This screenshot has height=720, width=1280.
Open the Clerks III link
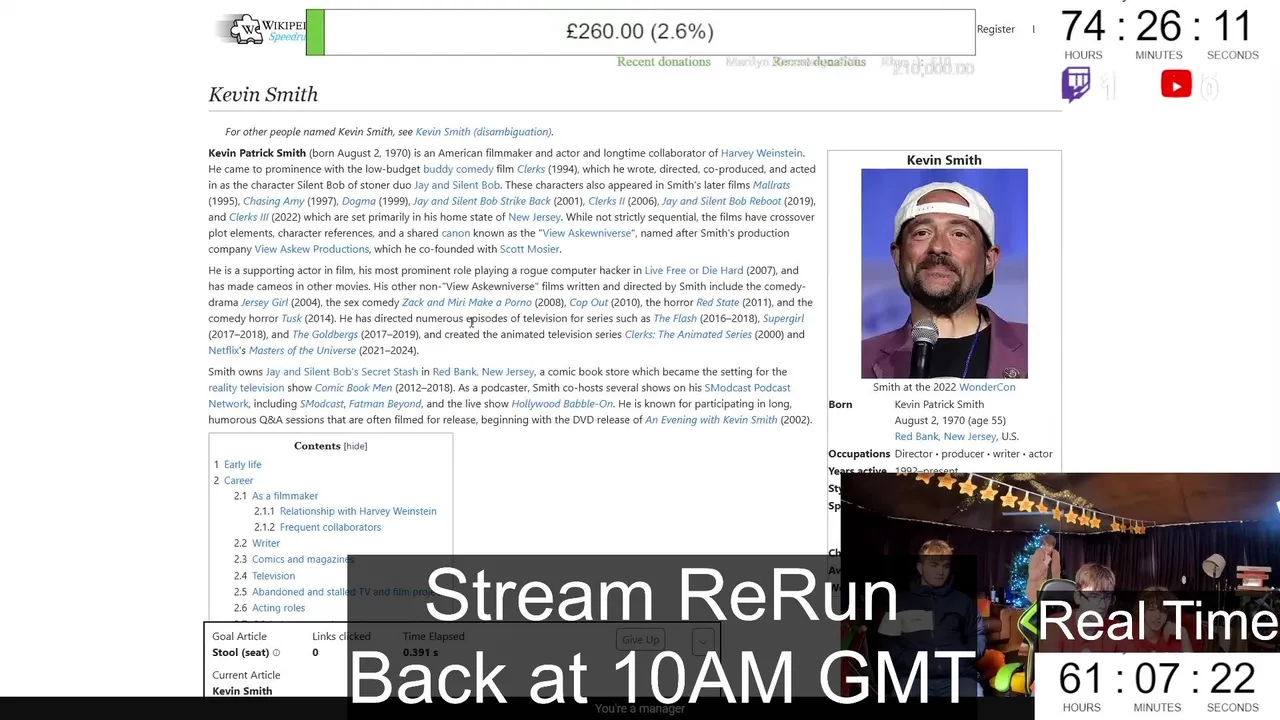point(249,217)
